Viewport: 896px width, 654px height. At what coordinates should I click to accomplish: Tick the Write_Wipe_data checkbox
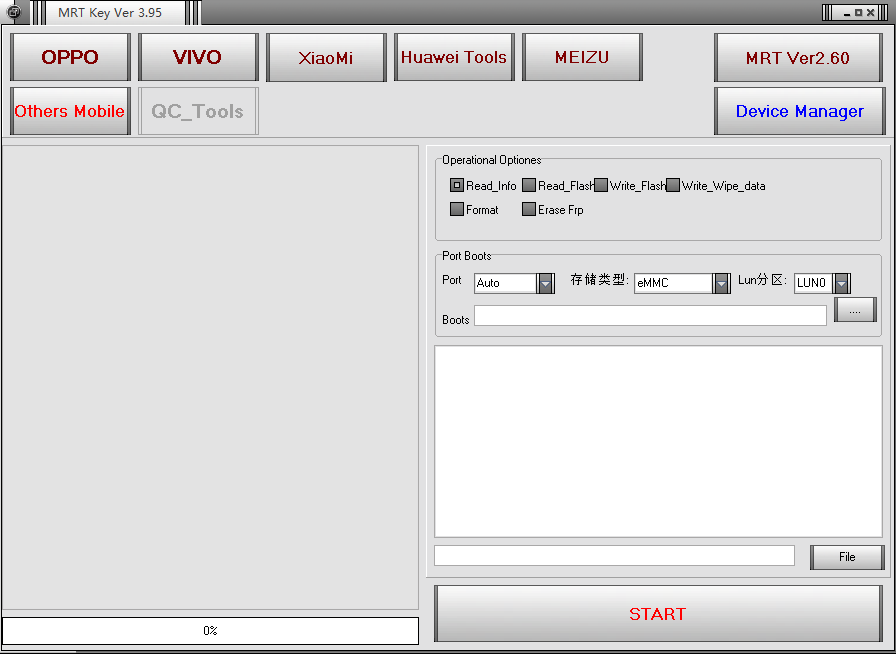(673, 185)
